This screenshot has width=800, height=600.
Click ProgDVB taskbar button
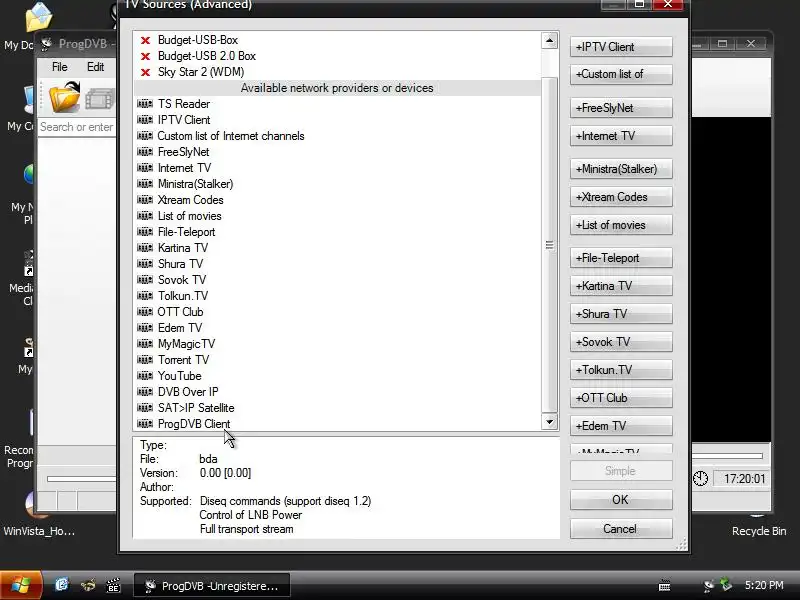(x=212, y=586)
